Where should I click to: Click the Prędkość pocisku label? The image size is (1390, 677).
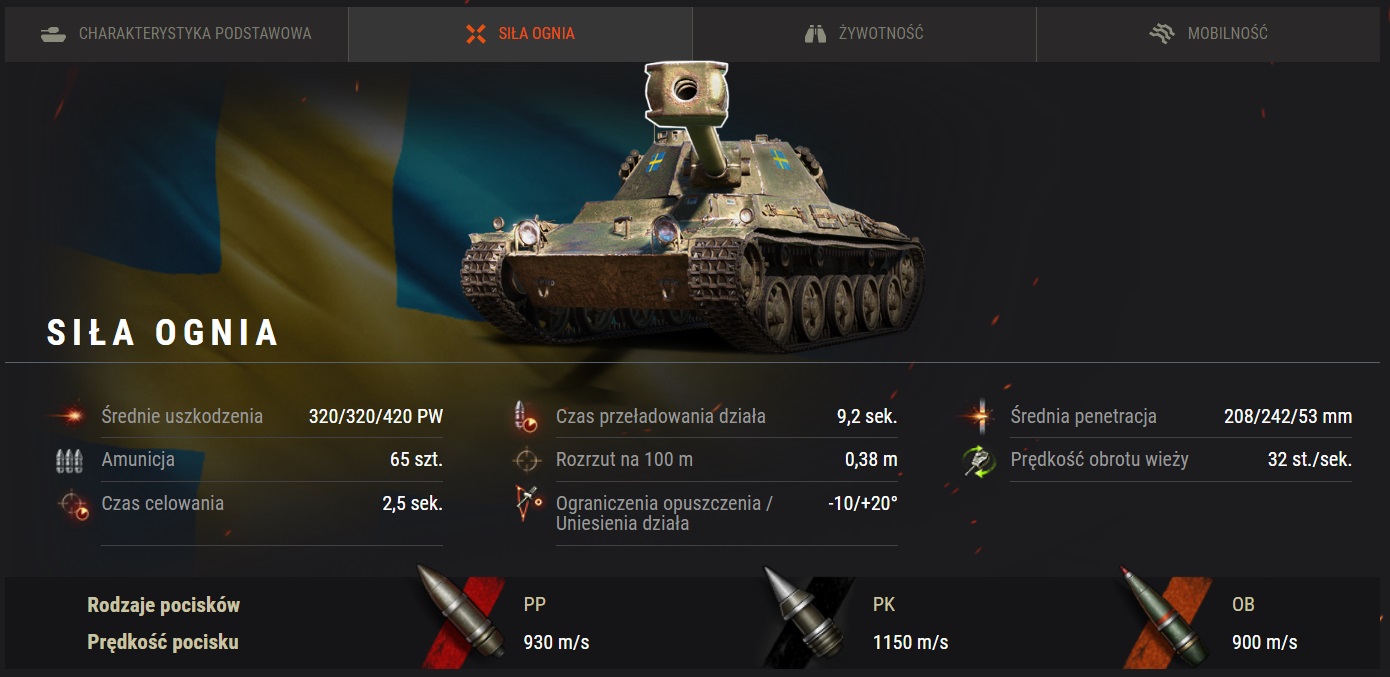(163, 642)
